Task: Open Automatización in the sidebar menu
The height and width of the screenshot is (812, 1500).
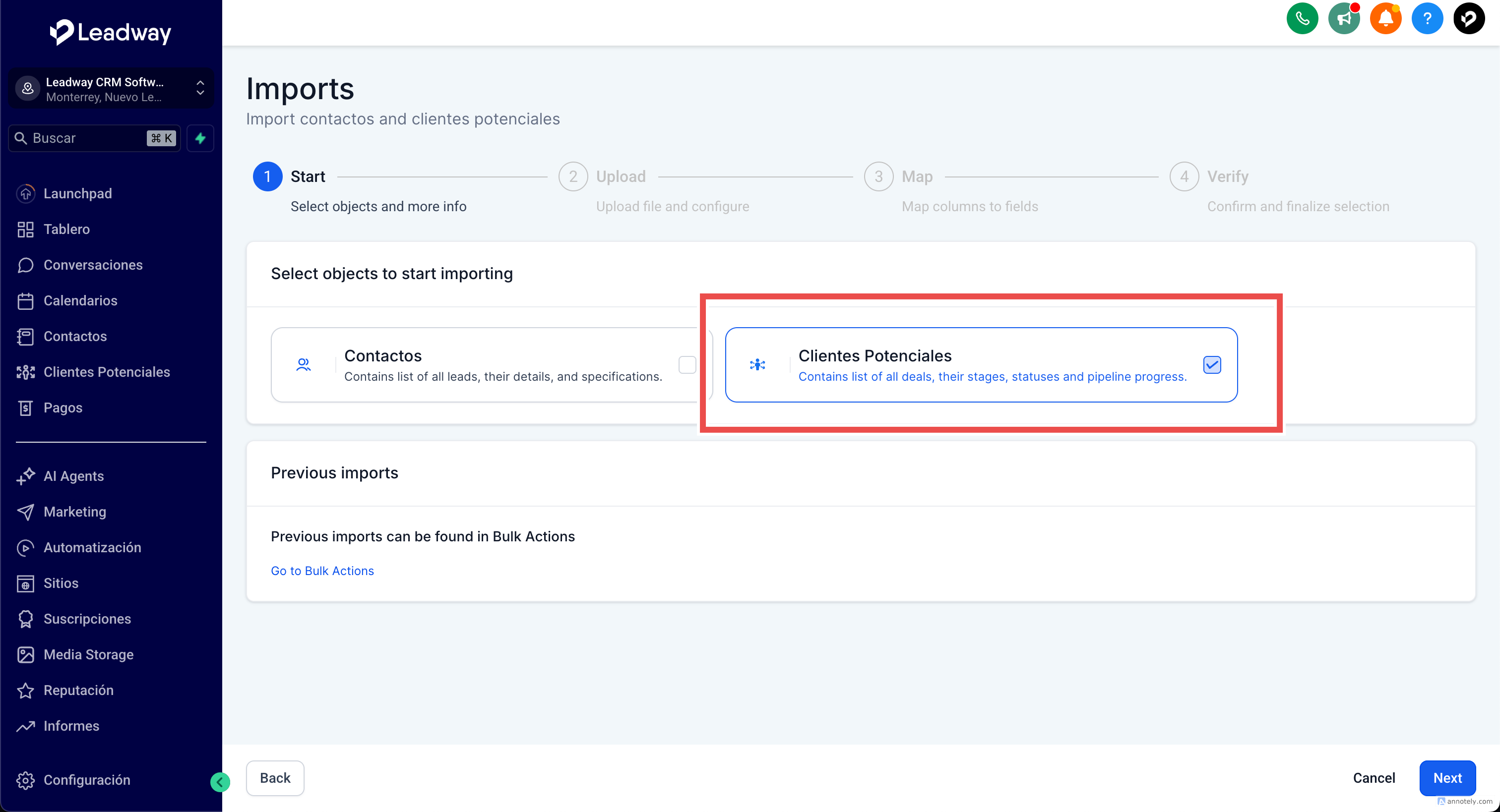Action: click(92, 547)
